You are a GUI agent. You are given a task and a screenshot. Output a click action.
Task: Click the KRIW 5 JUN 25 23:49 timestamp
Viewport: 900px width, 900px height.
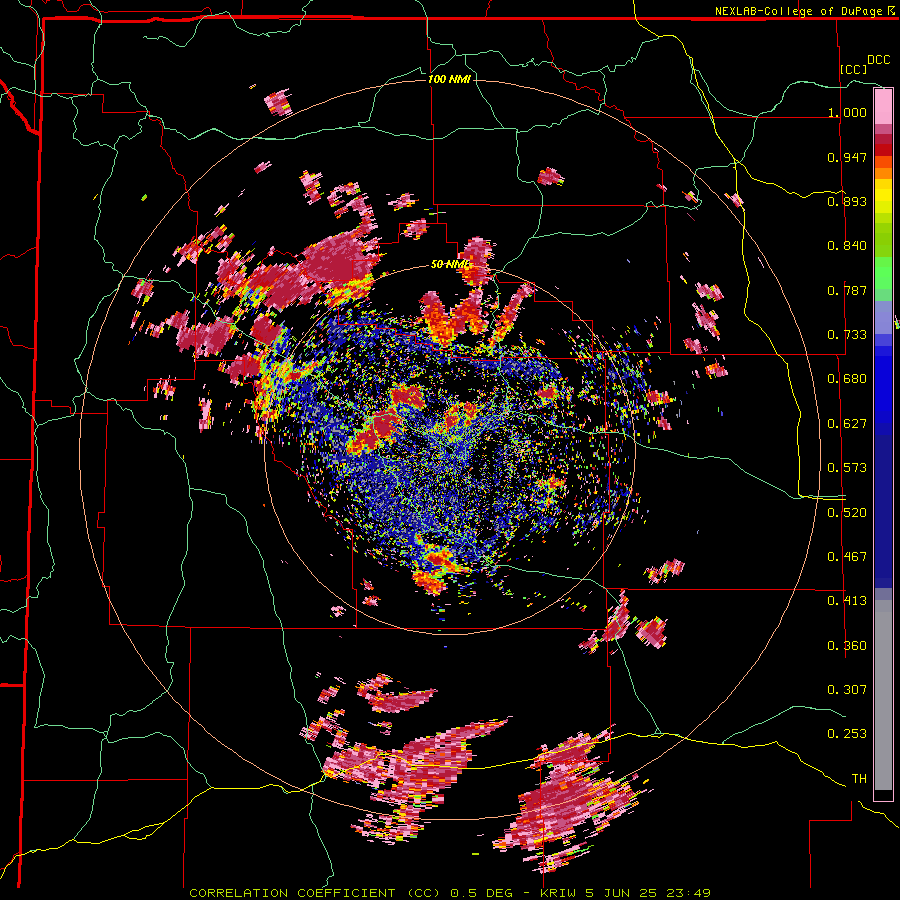pos(626,893)
